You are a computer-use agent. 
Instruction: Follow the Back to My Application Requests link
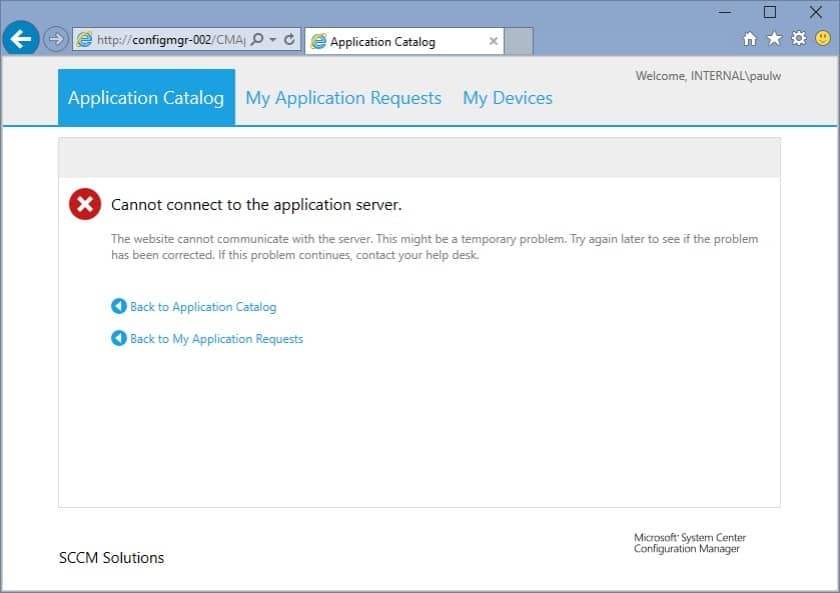click(215, 339)
